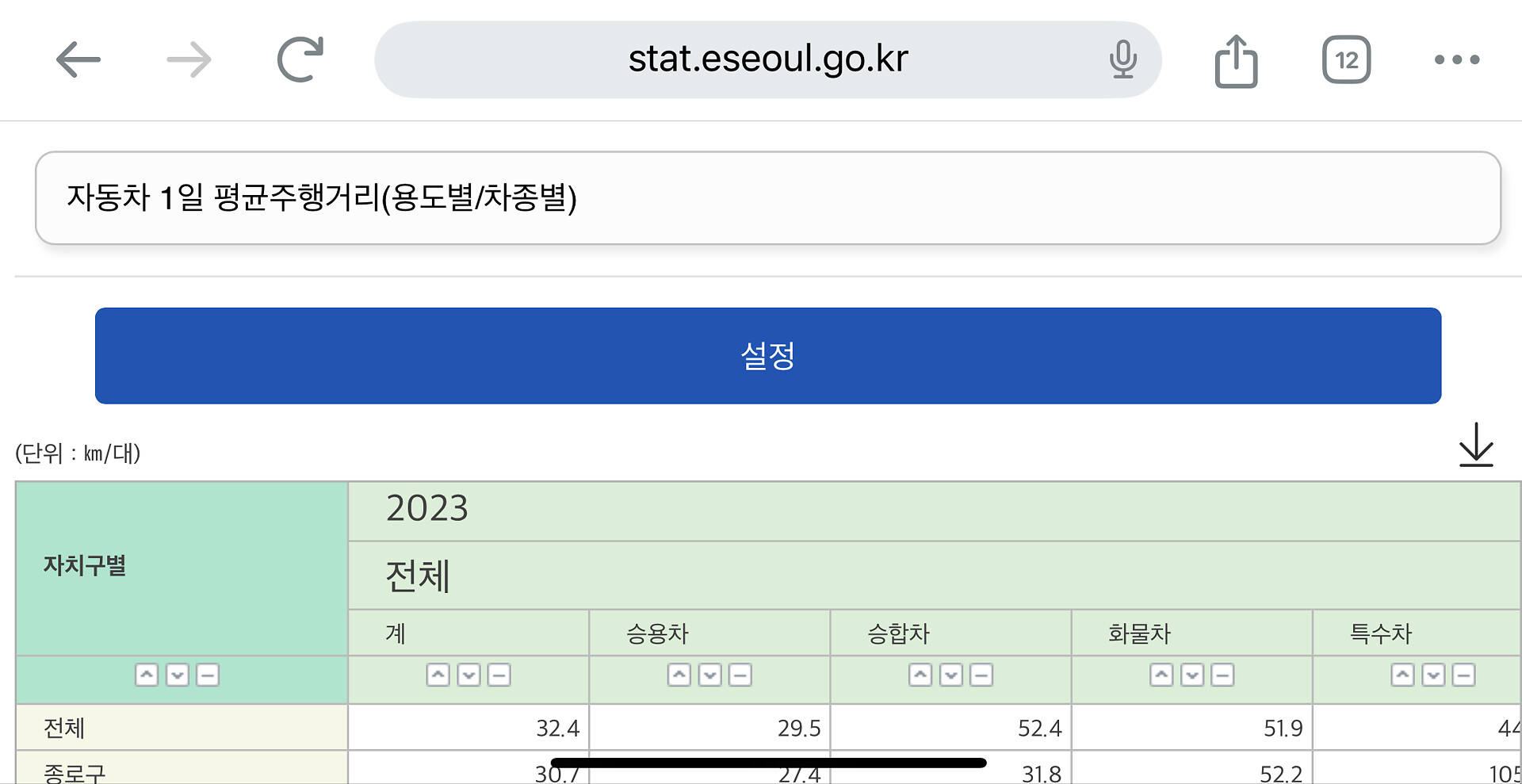This screenshot has width=1522, height=784.
Task: Download the table with the arrow icon
Action: coord(1476,445)
